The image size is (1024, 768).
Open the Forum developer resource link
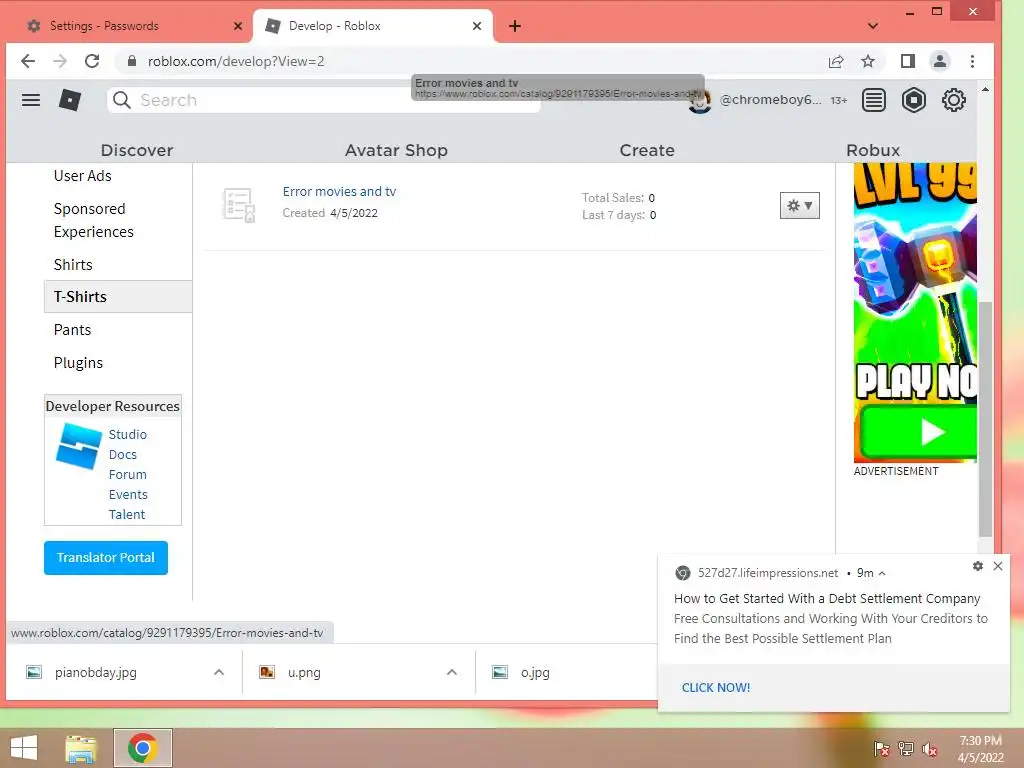pos(127,474)
